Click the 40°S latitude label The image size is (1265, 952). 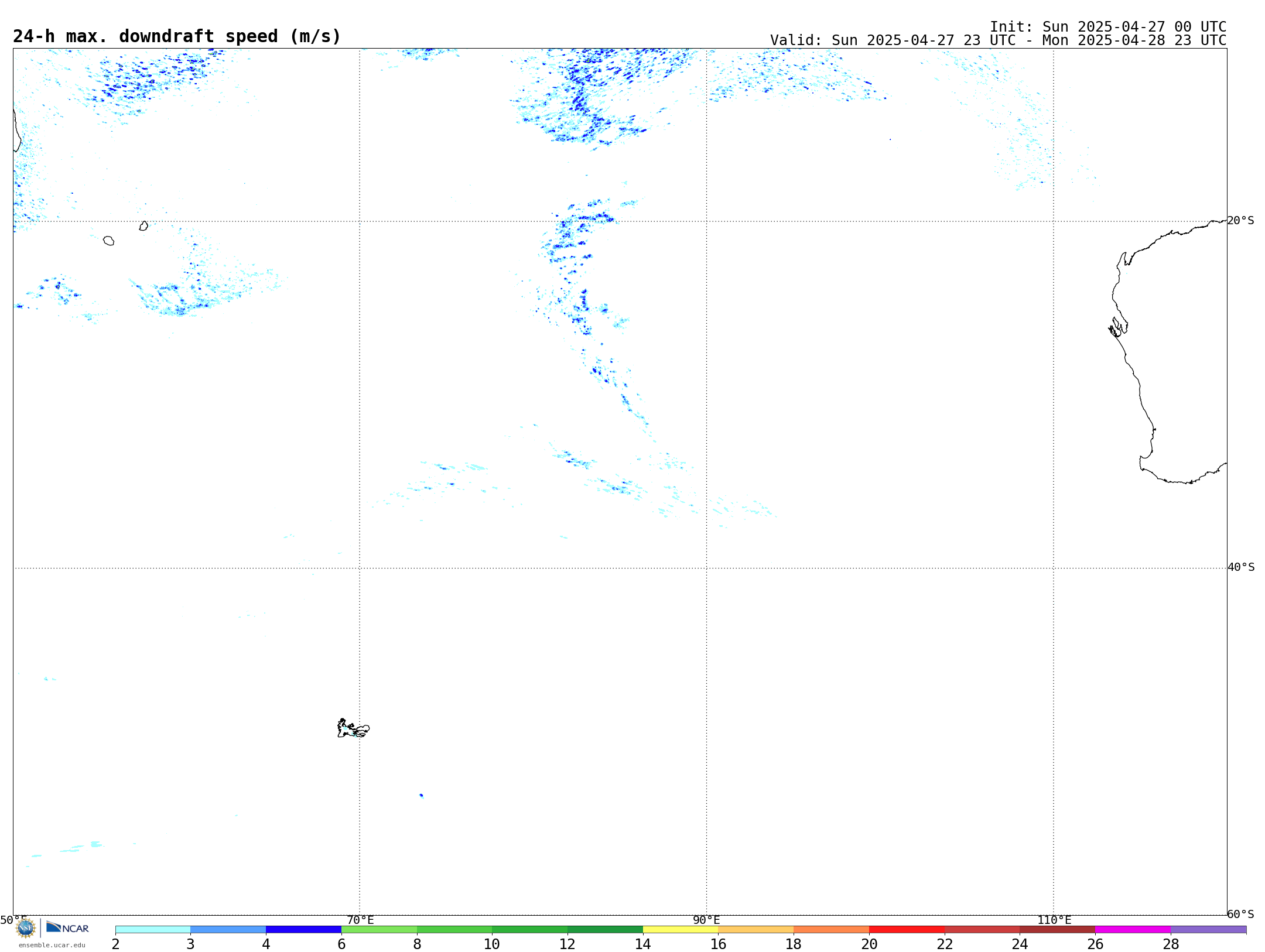(1241, 567)
